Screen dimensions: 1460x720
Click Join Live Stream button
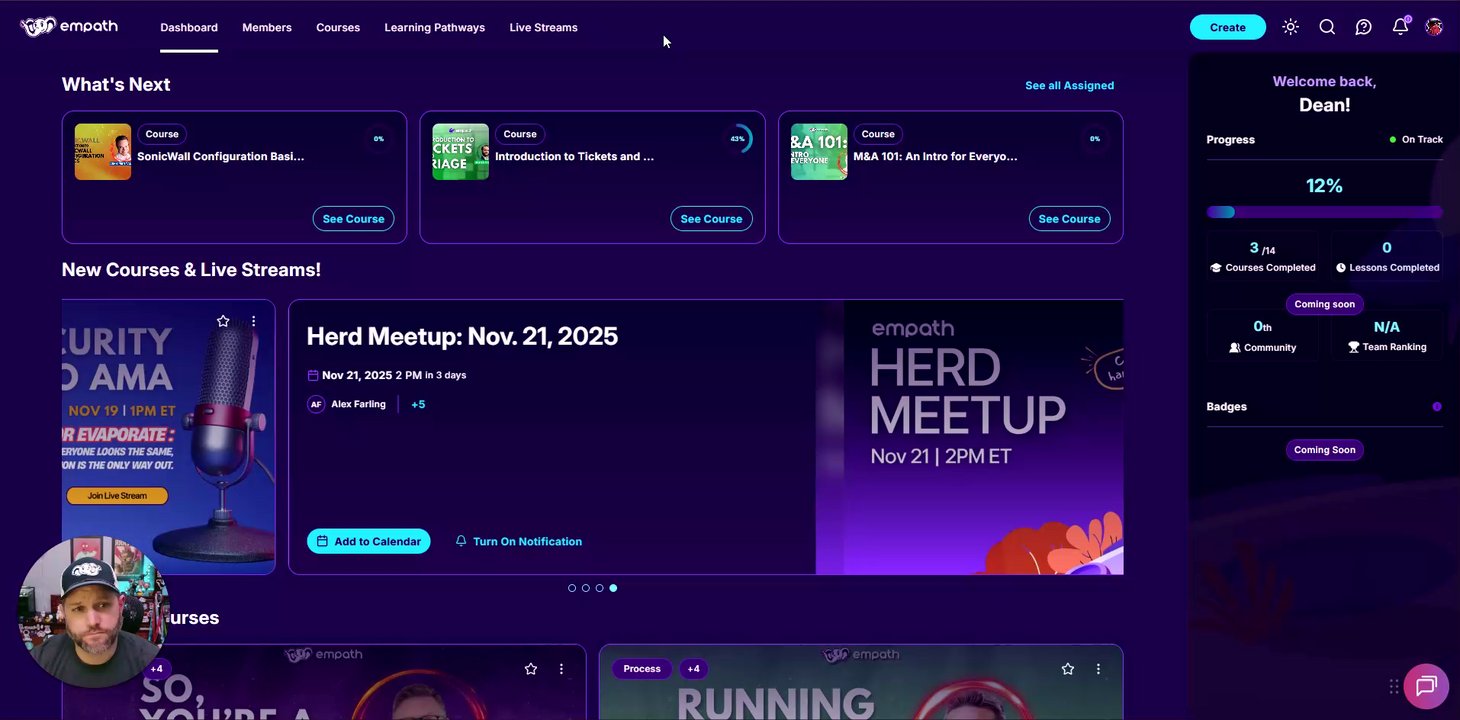117,495
